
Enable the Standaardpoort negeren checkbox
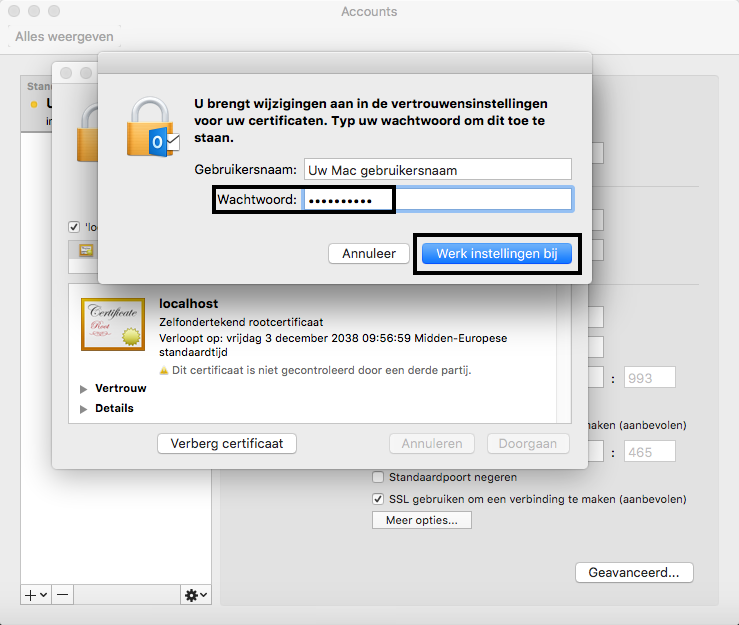pos(378,477)
